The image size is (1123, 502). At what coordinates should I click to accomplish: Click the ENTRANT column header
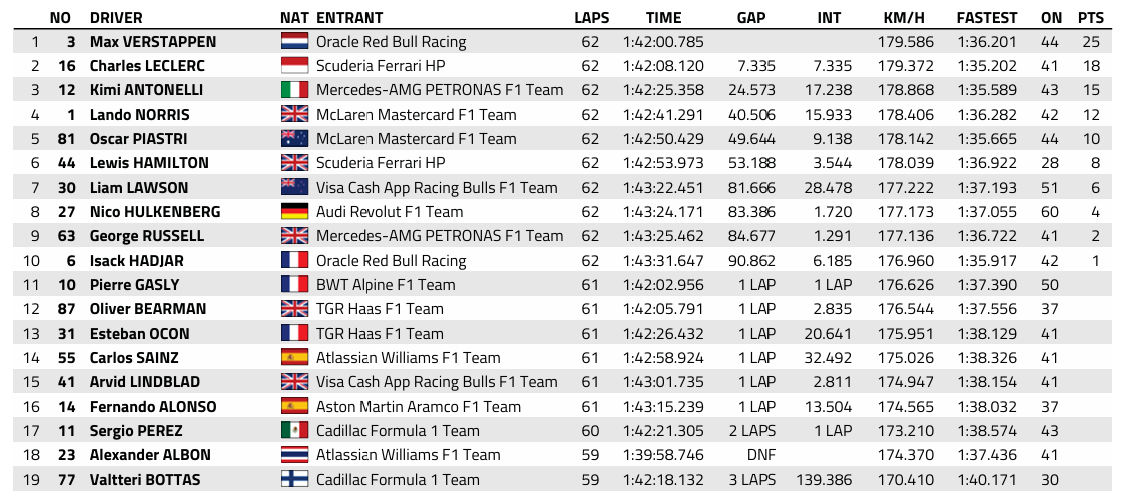tap(350, 18)
